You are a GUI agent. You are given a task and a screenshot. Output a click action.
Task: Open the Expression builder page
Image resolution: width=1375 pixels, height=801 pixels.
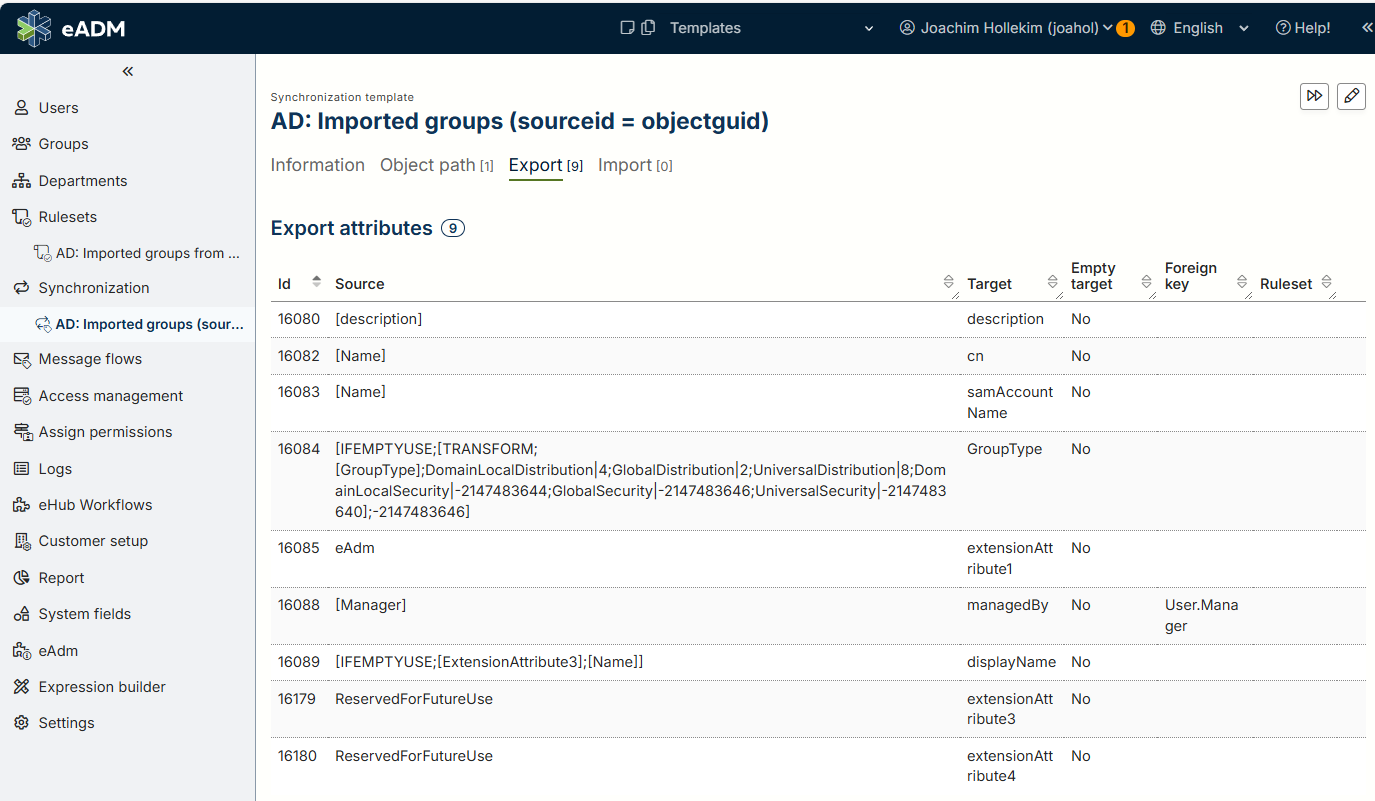pyautogui.click(x=101, y=687)
